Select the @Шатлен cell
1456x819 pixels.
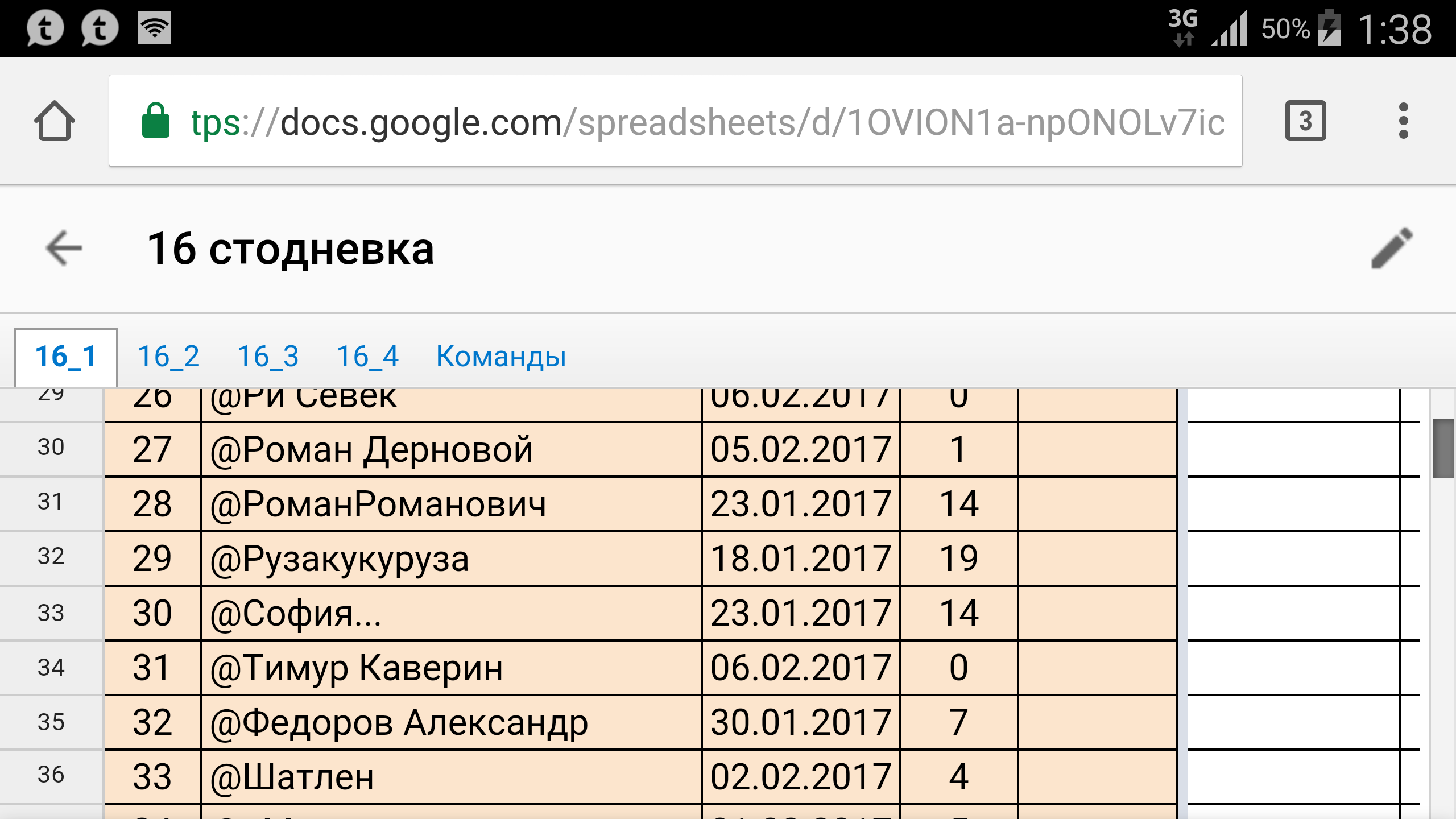[452, 777]
